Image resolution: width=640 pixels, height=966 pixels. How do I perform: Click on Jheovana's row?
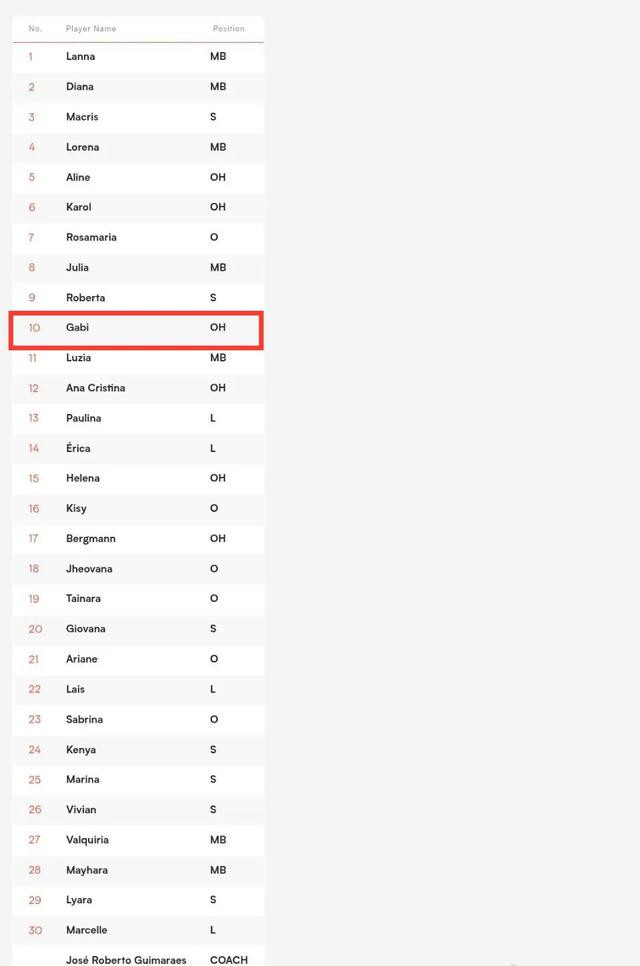pyautogui.click(x=138, y=569)
